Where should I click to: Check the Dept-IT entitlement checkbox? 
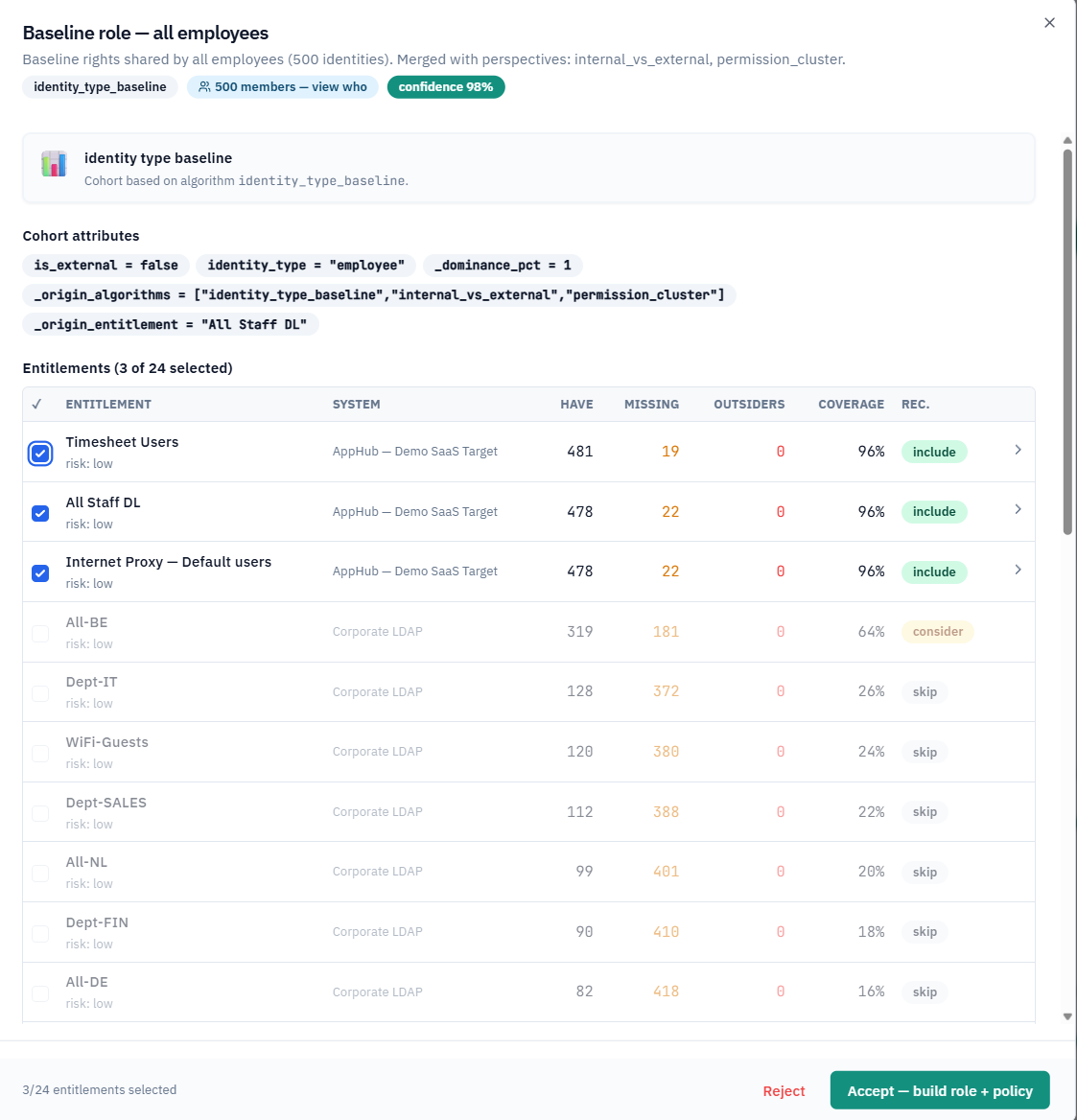click(x=40, y=693)
